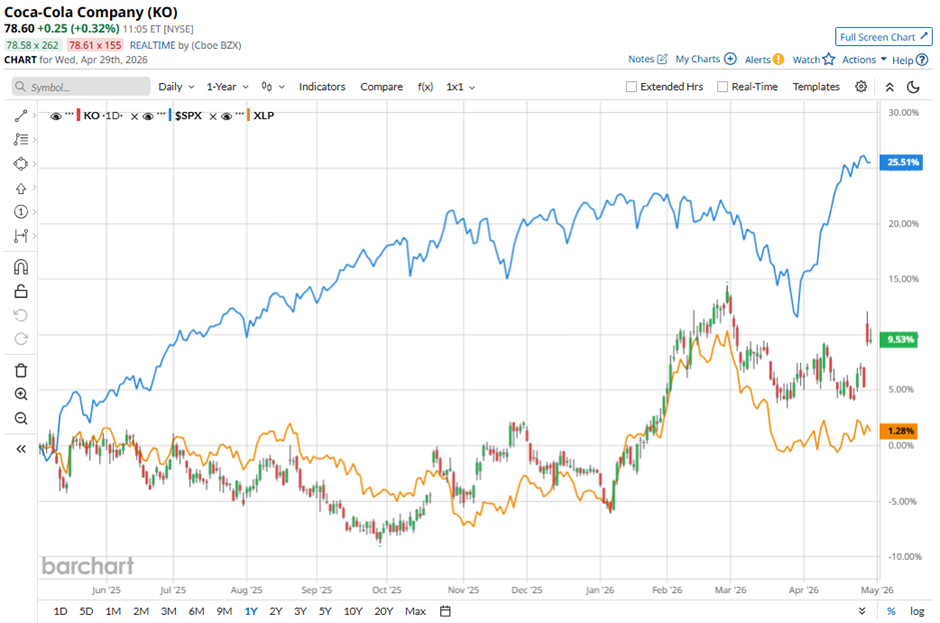940x623 pixels.
Task: Hide the $SPX comparison line
Action: [148, 116]
